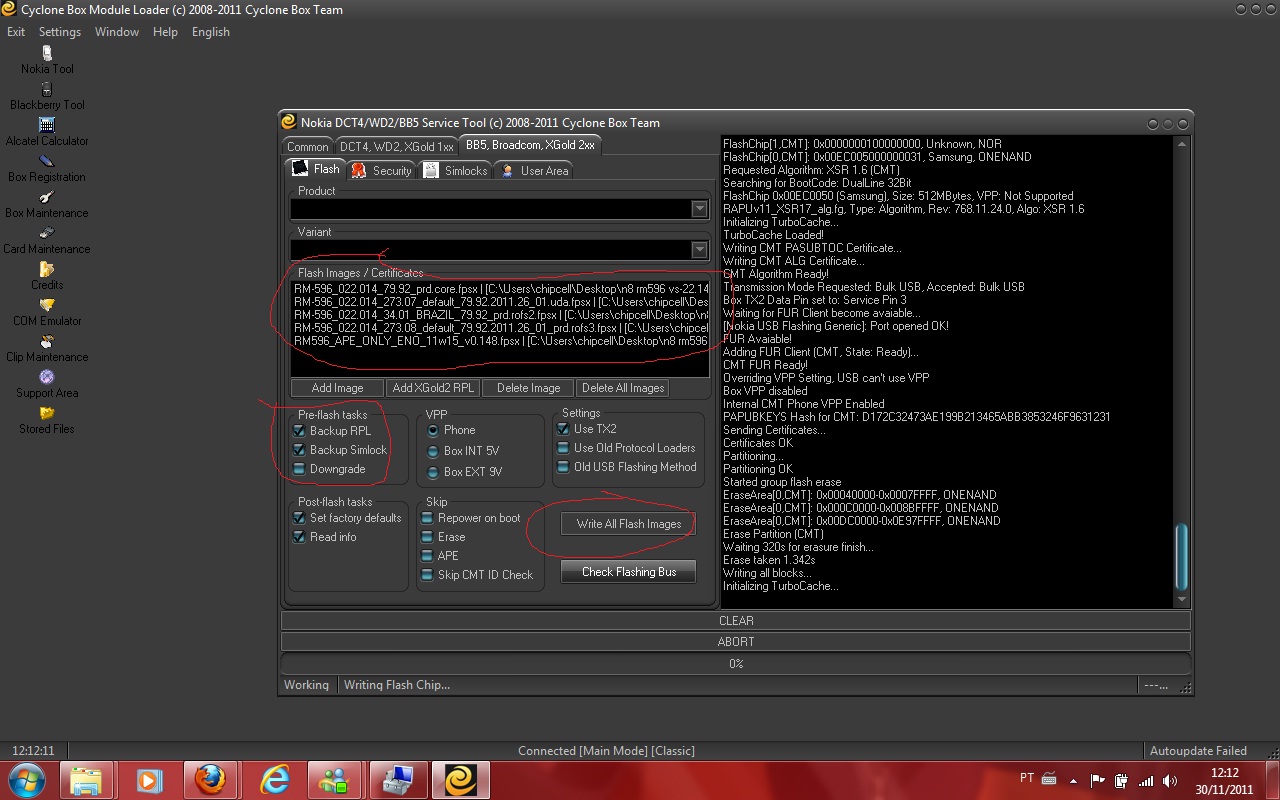Click the Security tab ribbon icon
The width and height of the screenshot is (1280, 800).
[x=359, y=170]
